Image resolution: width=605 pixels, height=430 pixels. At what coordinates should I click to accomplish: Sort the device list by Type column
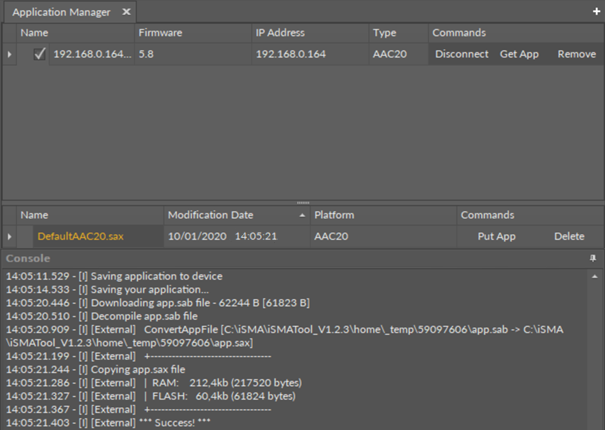[385, 33]
